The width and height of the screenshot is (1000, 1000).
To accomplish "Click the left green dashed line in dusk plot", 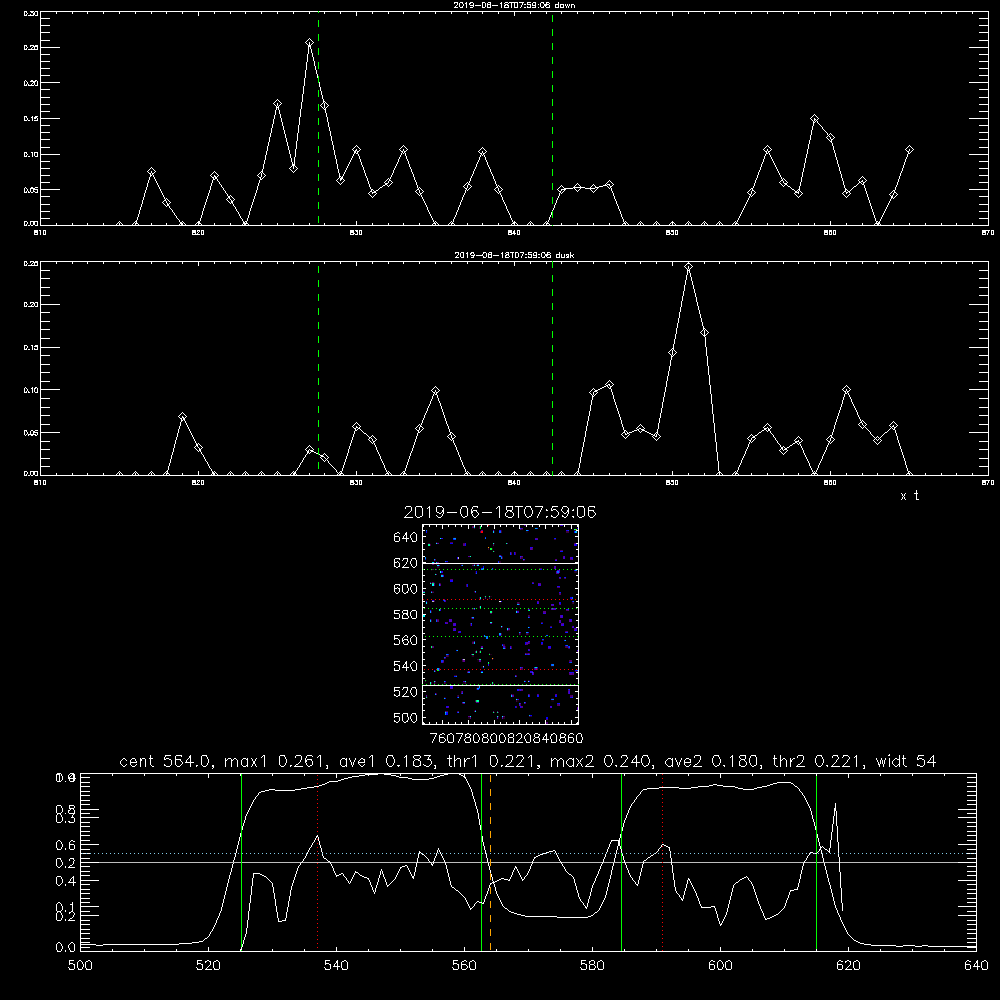I will pyautogui.click(x=318, y=368).
